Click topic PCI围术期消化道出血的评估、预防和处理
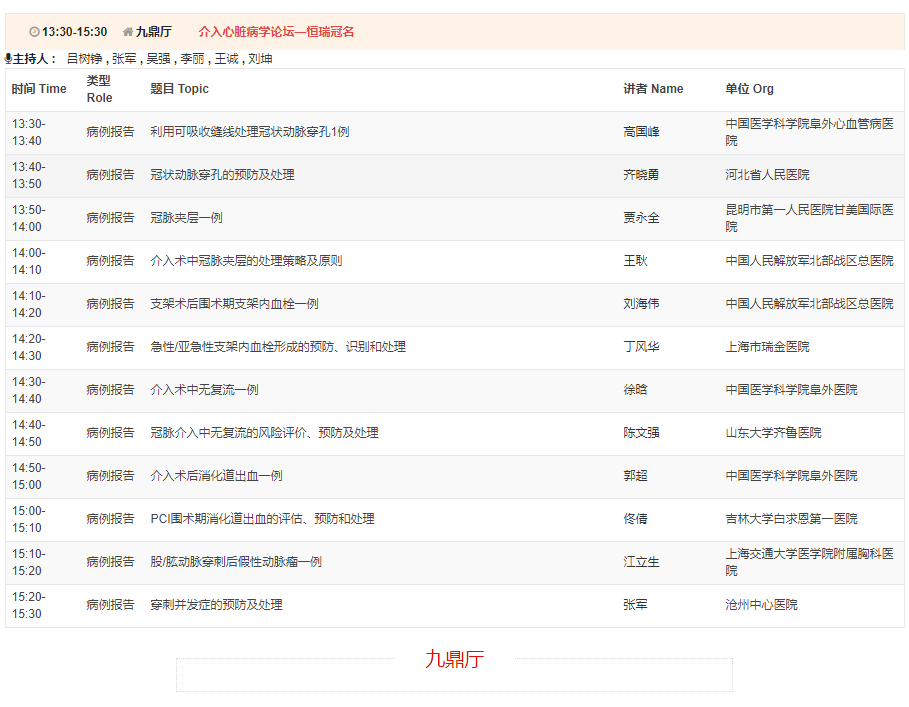Screen dimensions: 909x707 coord(262,519)
